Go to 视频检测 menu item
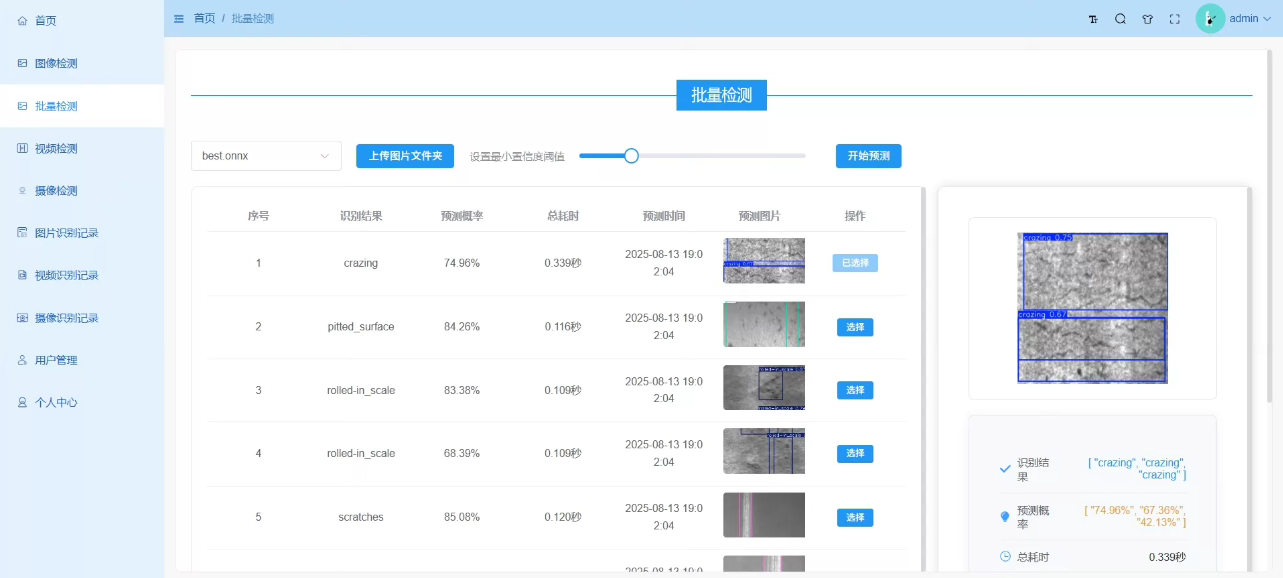 82,148
